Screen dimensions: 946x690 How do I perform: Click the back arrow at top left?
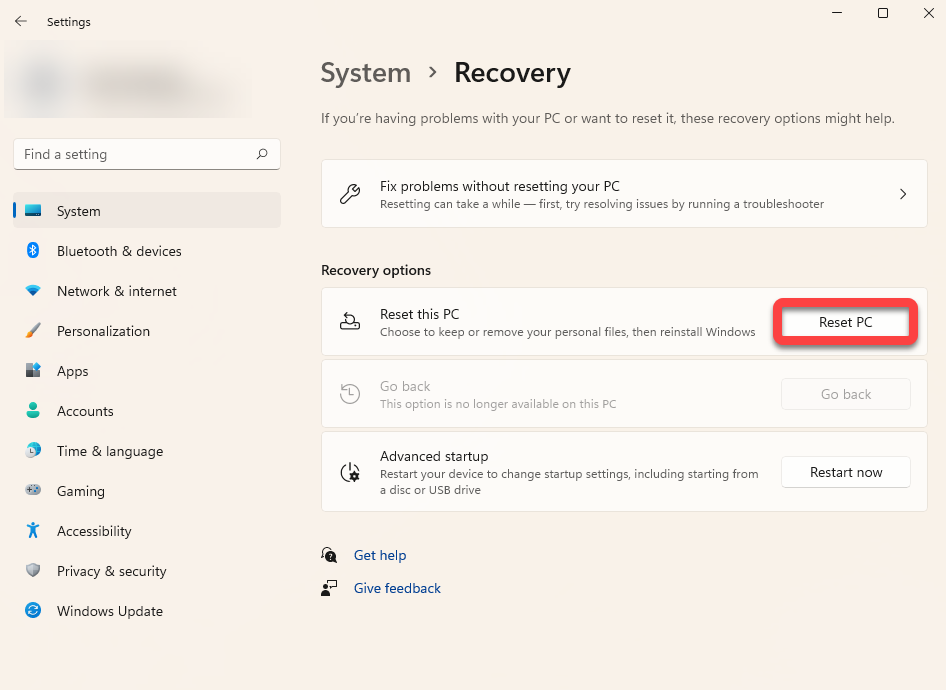coord(20,20)
